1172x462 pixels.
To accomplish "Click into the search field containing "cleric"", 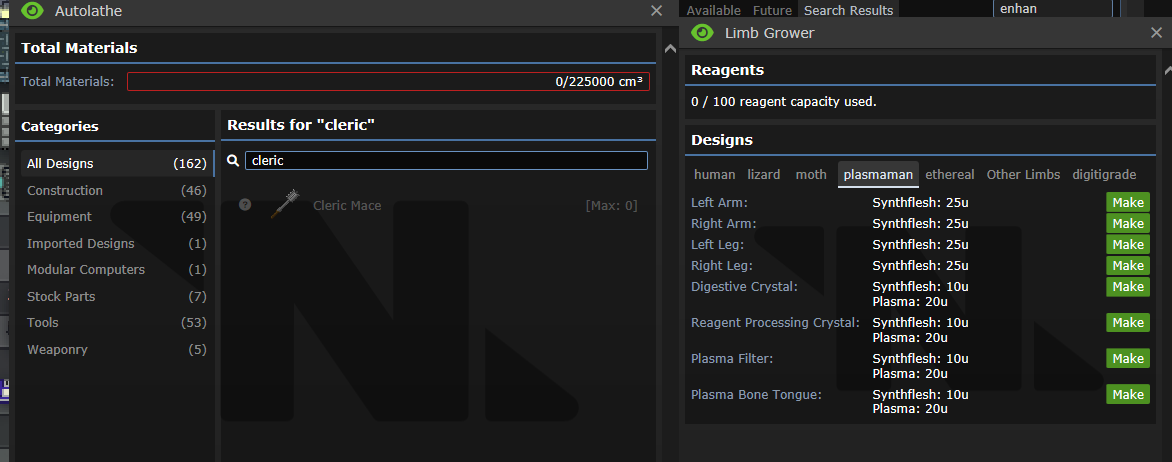I will (446, 161).
